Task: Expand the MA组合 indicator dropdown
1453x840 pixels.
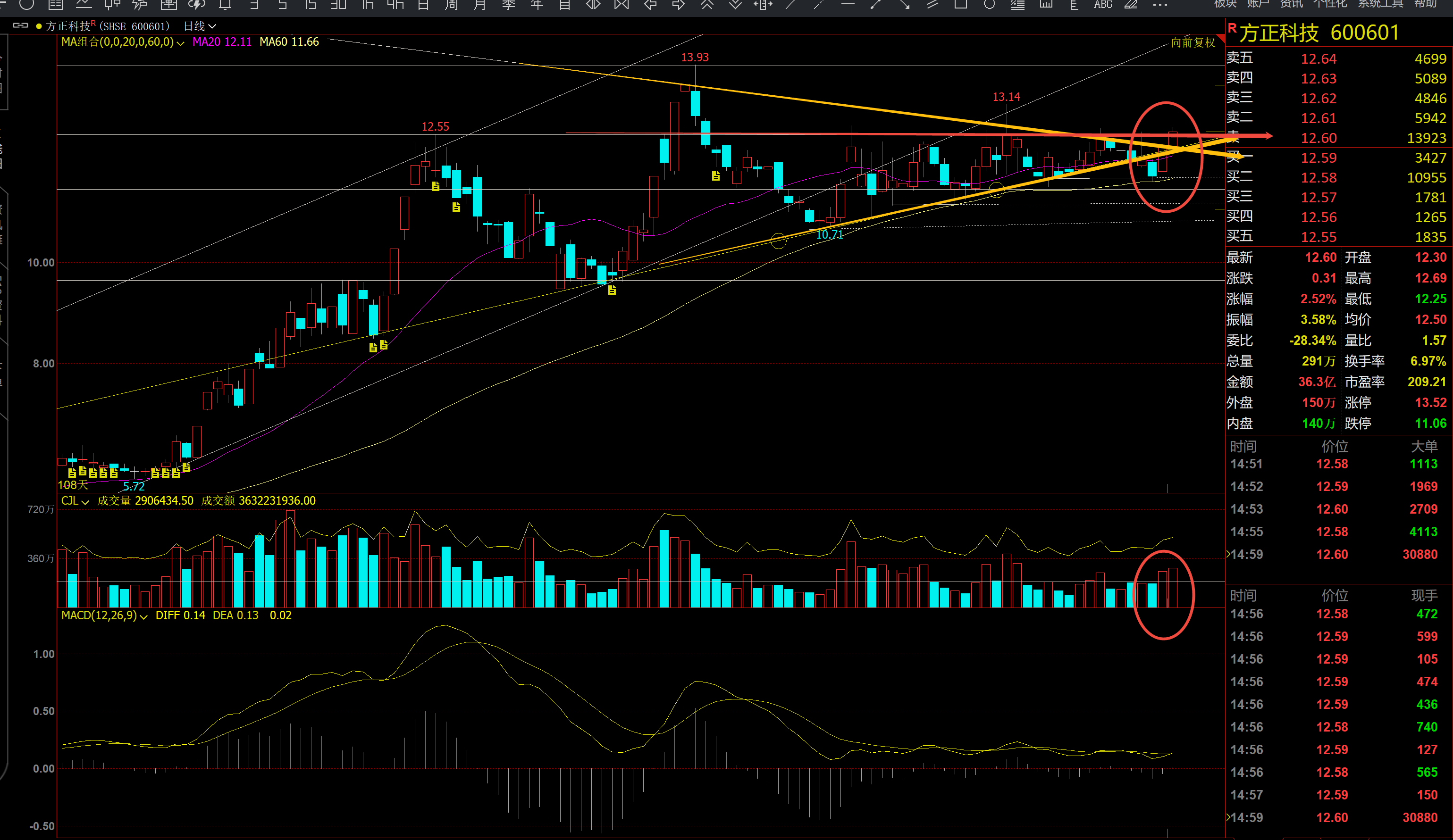Action: click(180, 42)
